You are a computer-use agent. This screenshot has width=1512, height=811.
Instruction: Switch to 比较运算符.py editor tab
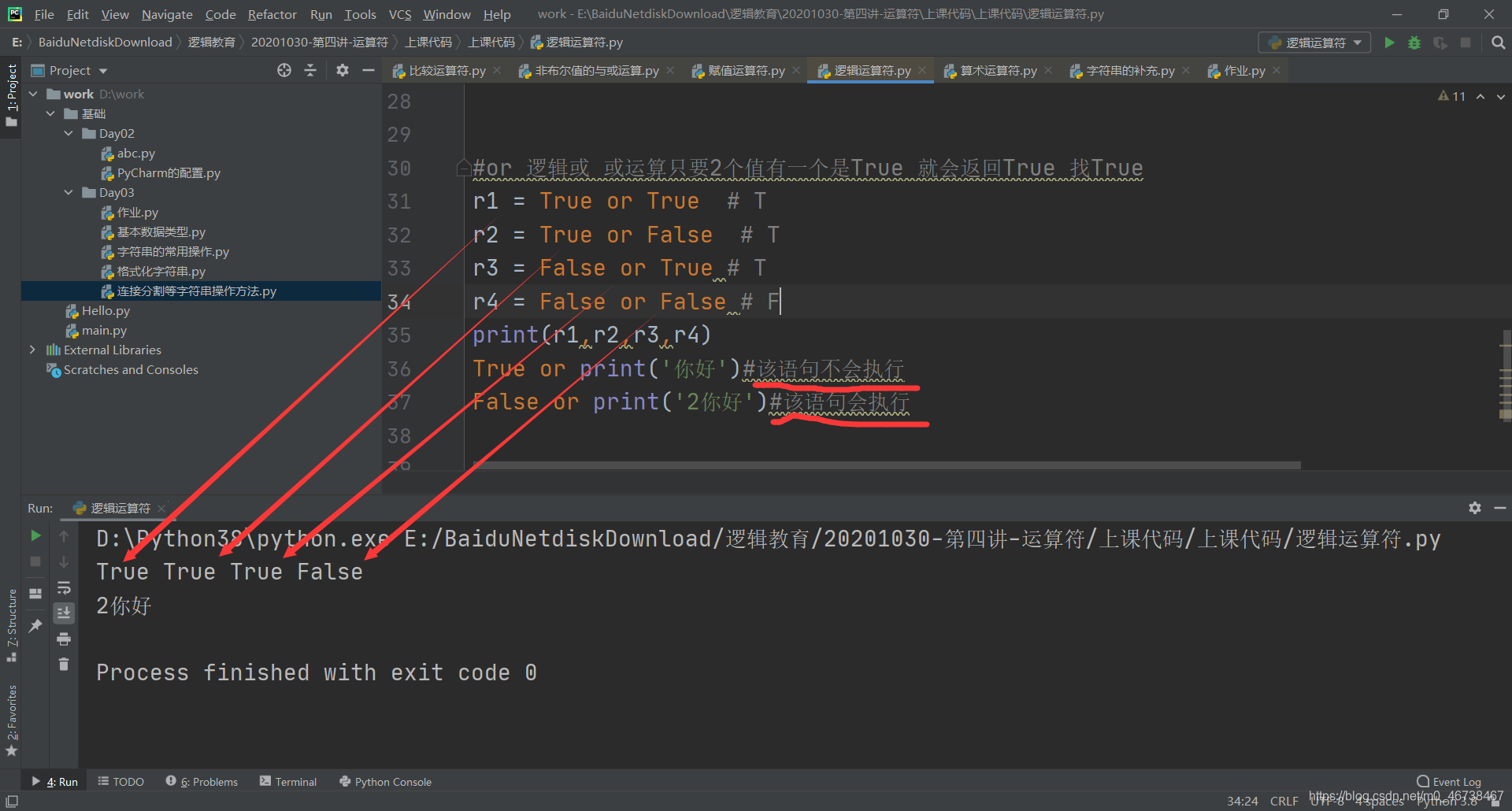coord(447,71)
